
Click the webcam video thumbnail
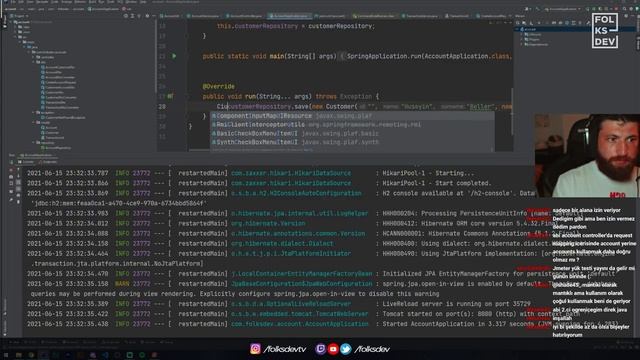click(587, 156)
